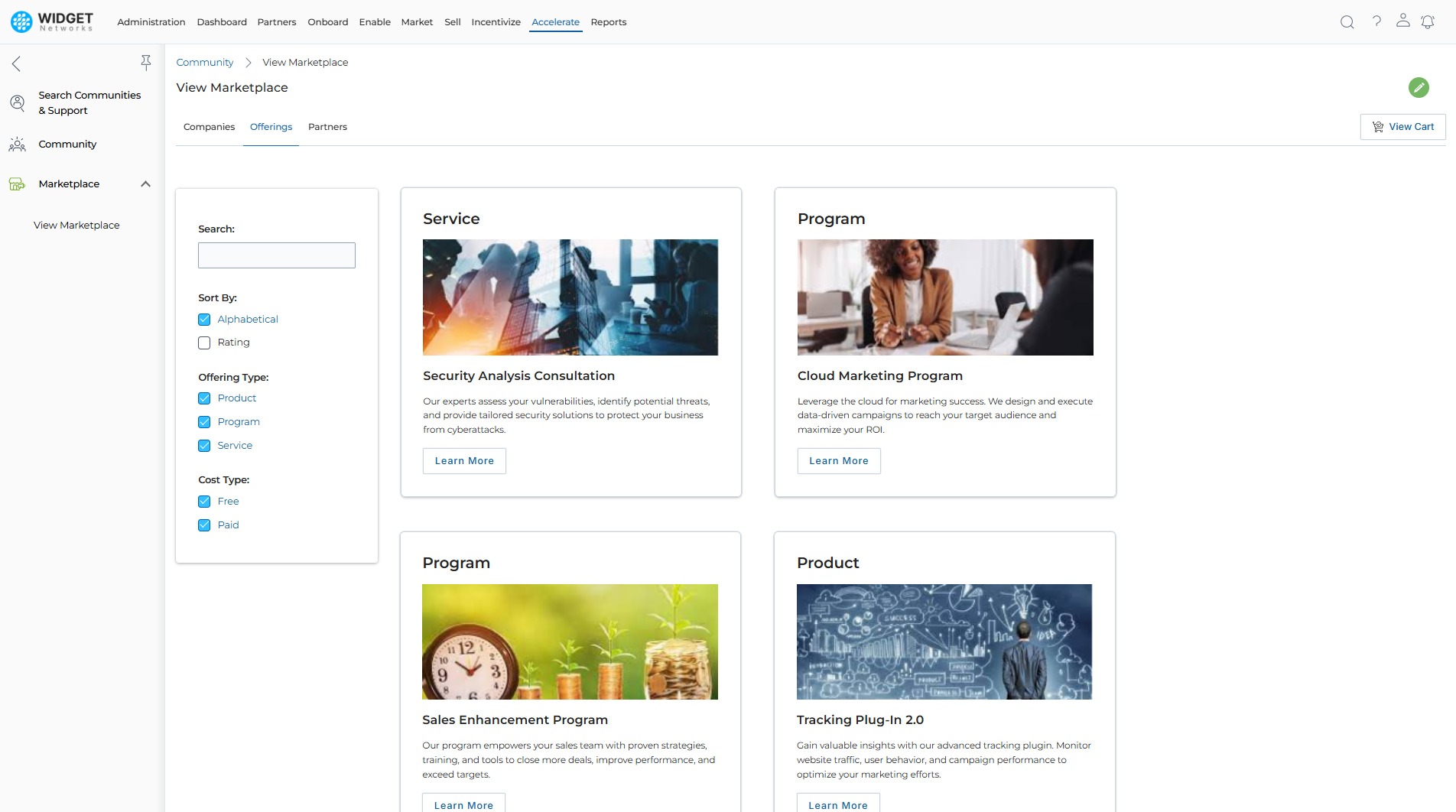This screenshot has height=812, width=1456.
Task: Pin the sidebar with the pin icon
Action: coord(145,63)
